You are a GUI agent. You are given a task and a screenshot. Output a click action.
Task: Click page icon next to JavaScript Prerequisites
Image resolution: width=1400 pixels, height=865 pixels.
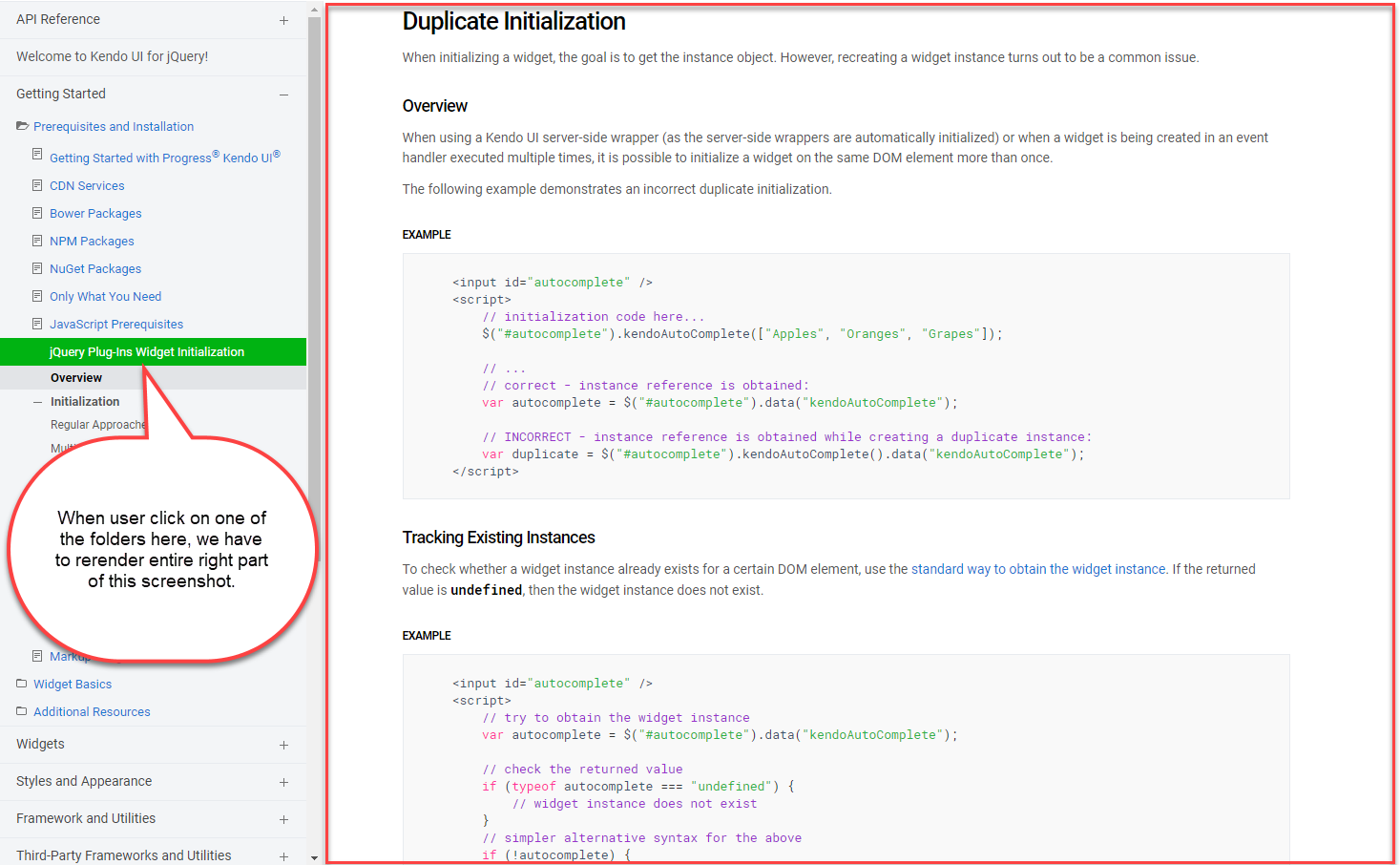coord(37,323)
